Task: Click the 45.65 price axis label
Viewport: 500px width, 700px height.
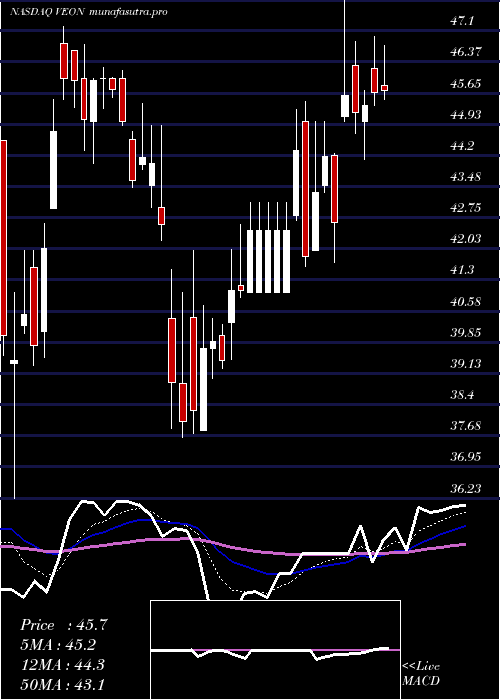Action: pos(466,83)
